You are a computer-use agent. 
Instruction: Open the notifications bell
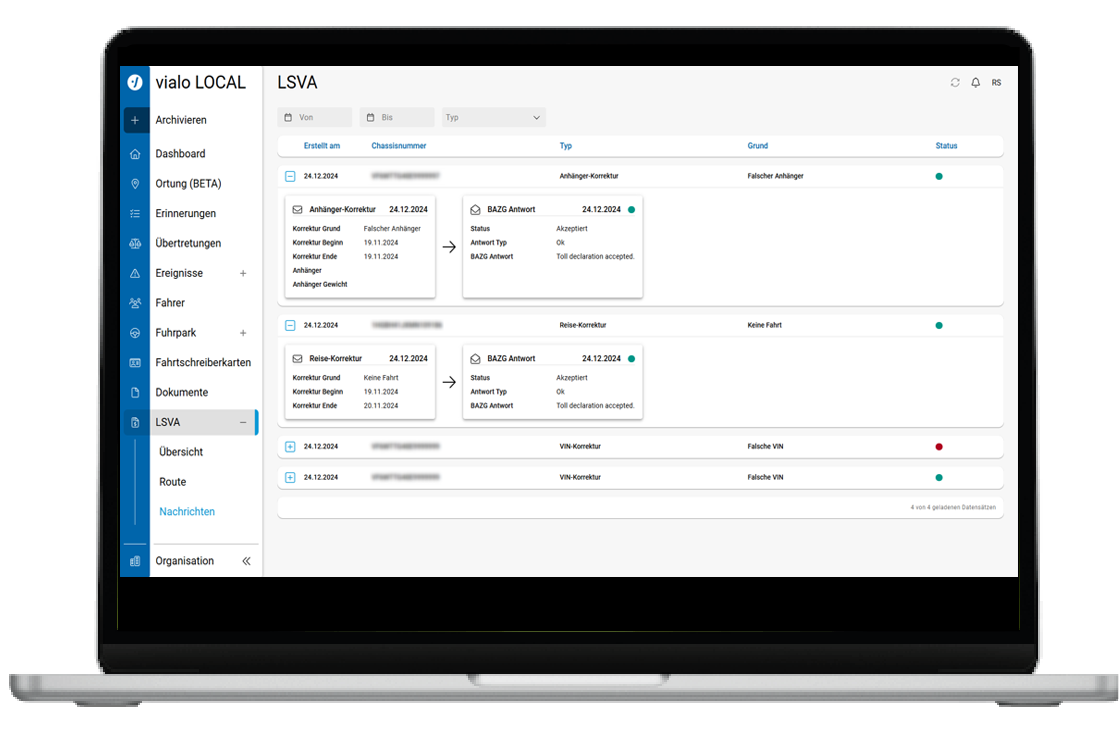point(975,83)
